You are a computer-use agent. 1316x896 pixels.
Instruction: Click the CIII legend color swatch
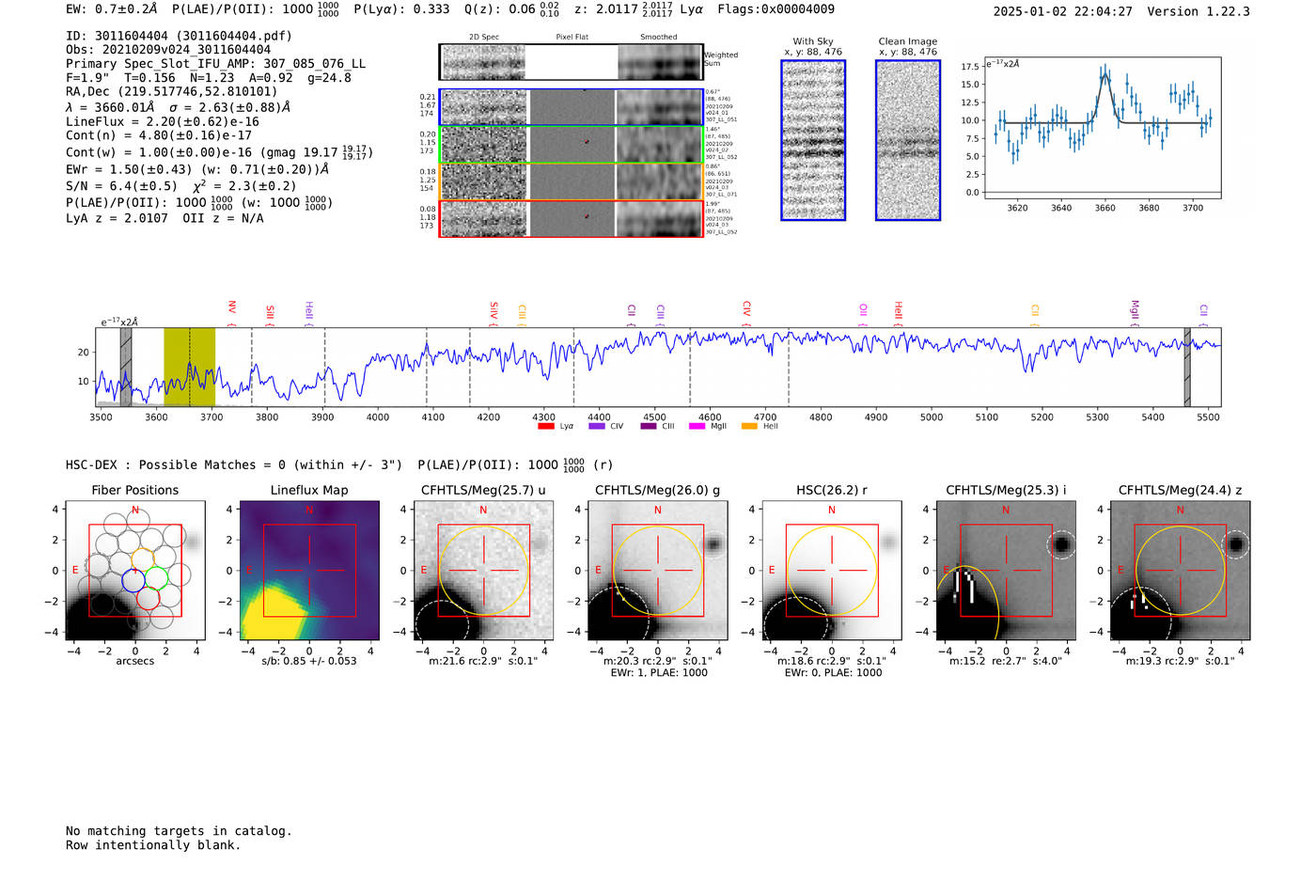pos(648,427)
